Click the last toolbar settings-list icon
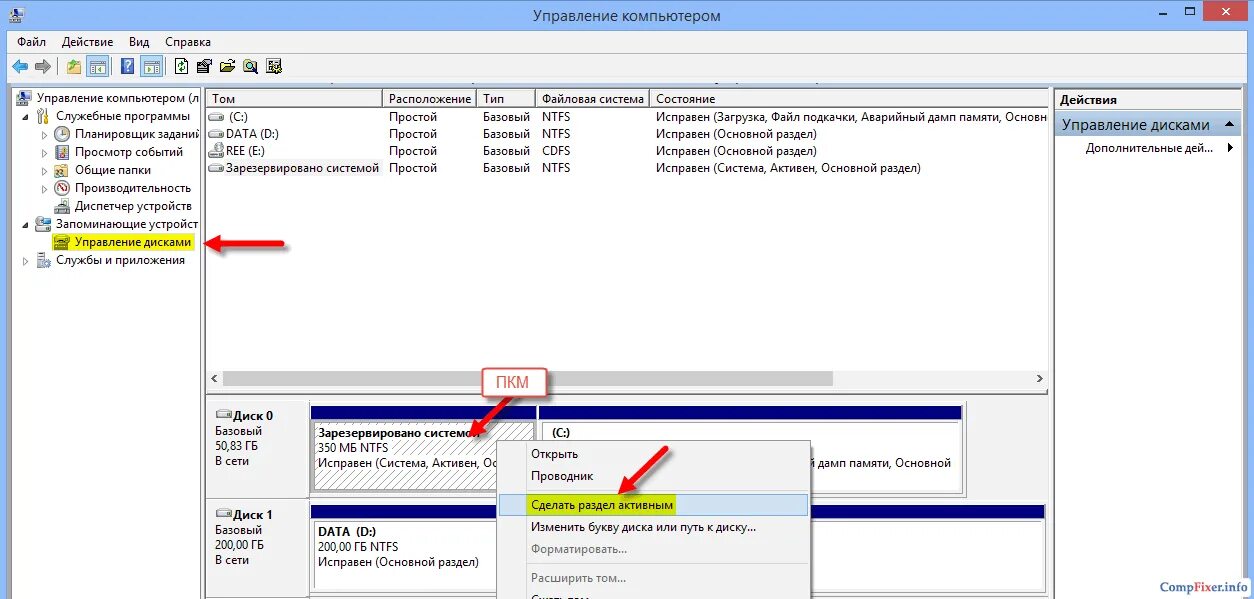Image resolution: width=1254 pixels, height=599 pixels. coord(273,67)
